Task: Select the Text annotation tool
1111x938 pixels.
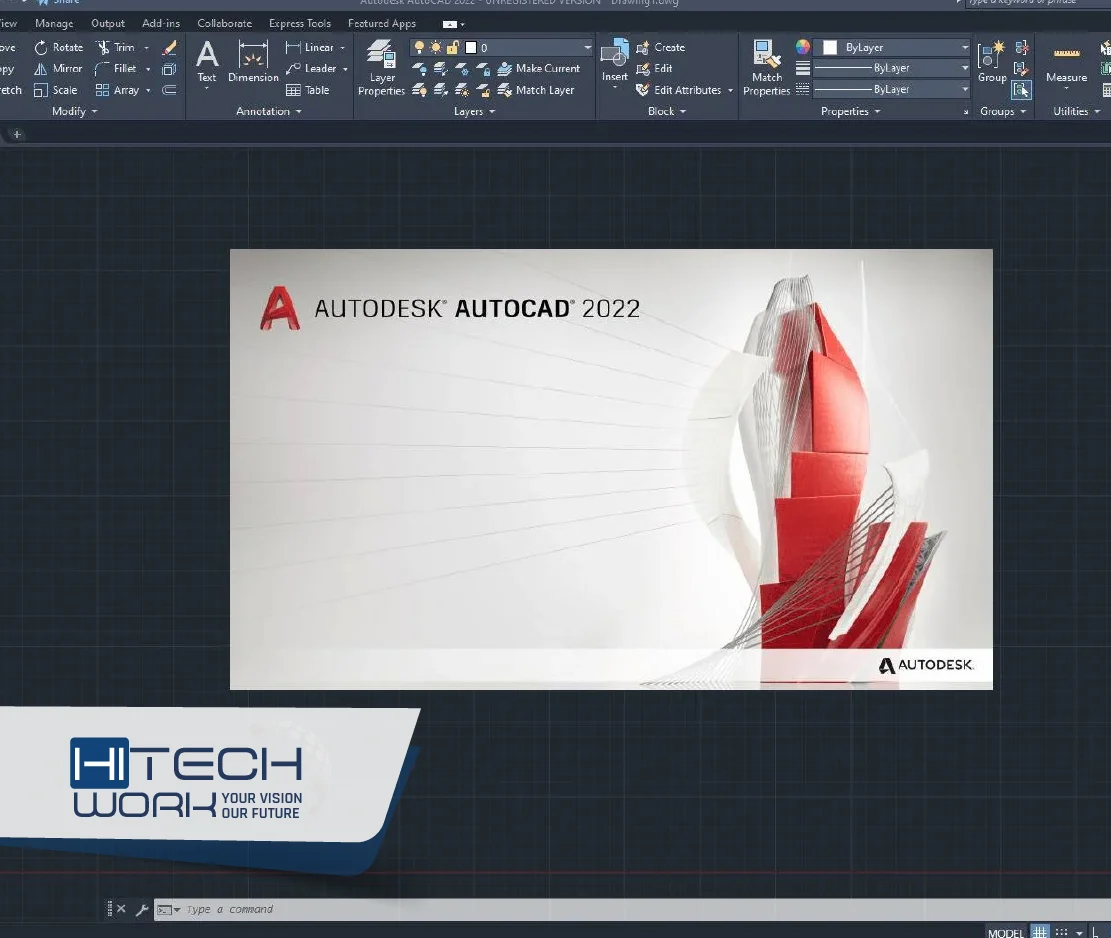Action: tap(207, 62)
